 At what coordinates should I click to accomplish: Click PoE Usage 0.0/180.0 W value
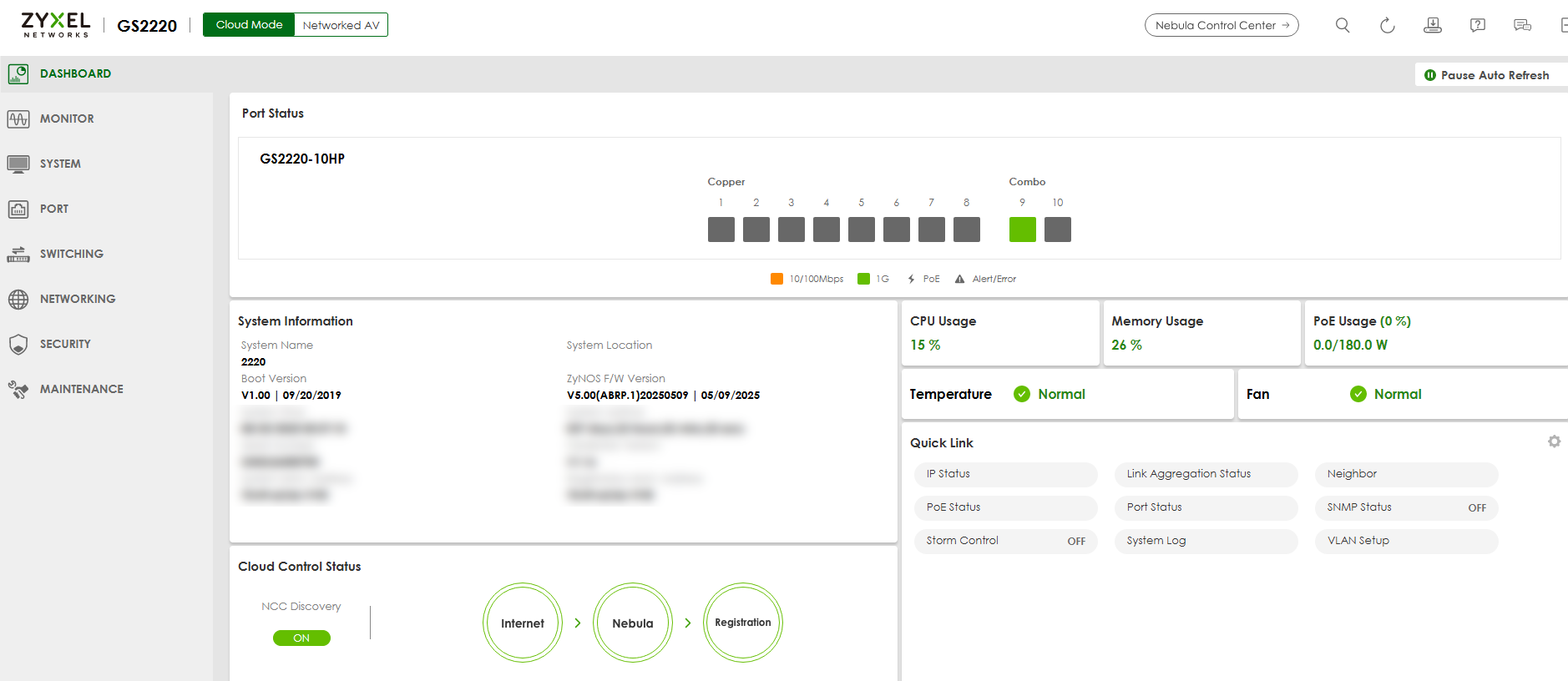1350,345
